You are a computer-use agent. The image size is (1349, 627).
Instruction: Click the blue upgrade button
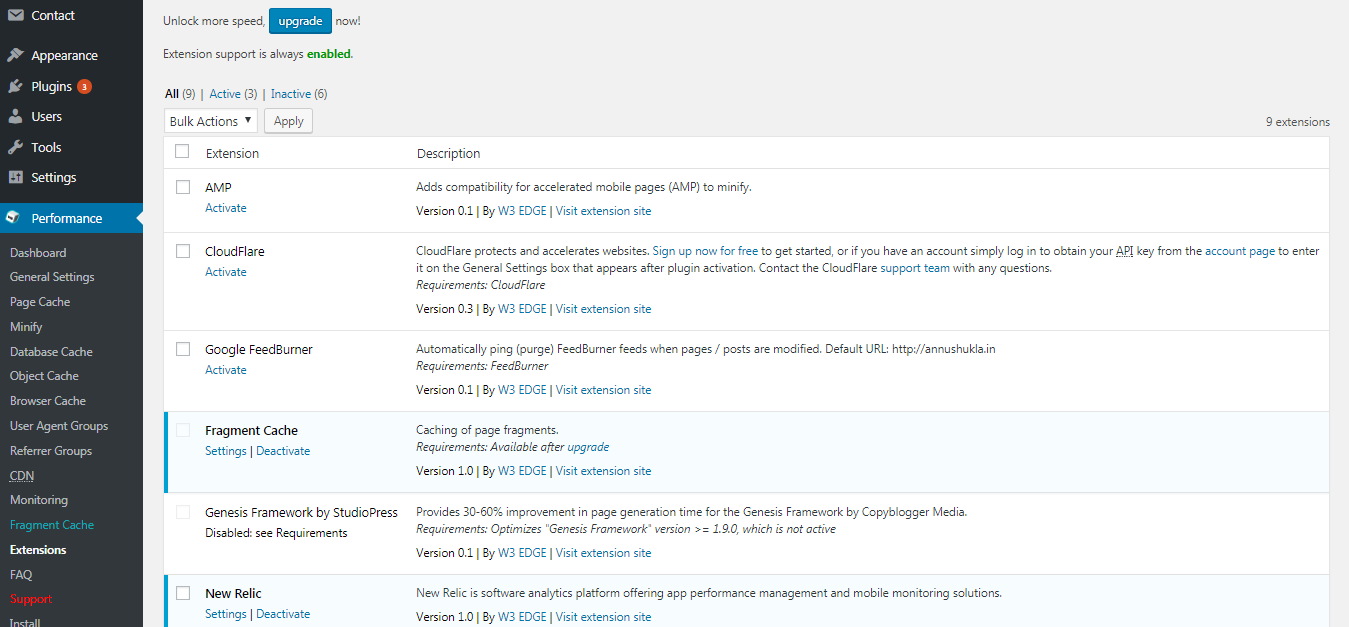tap(300, 21)
